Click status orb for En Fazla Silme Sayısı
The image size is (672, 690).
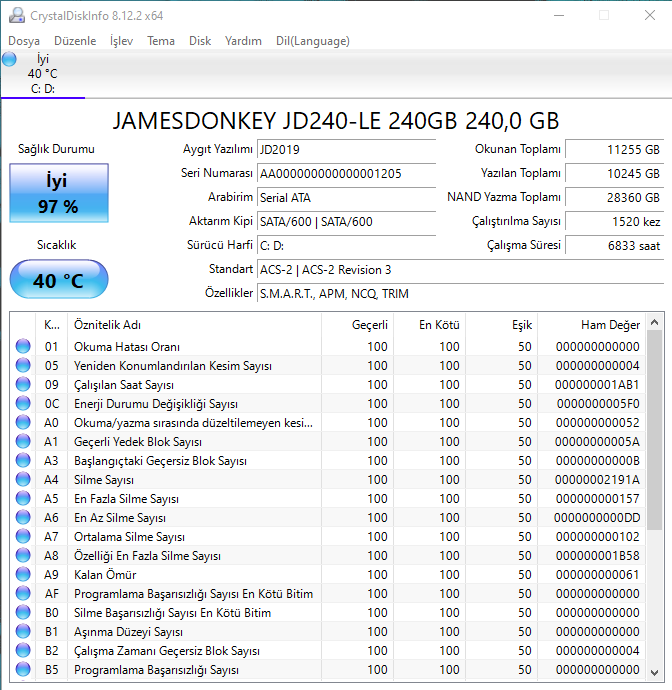pos(23,498)
